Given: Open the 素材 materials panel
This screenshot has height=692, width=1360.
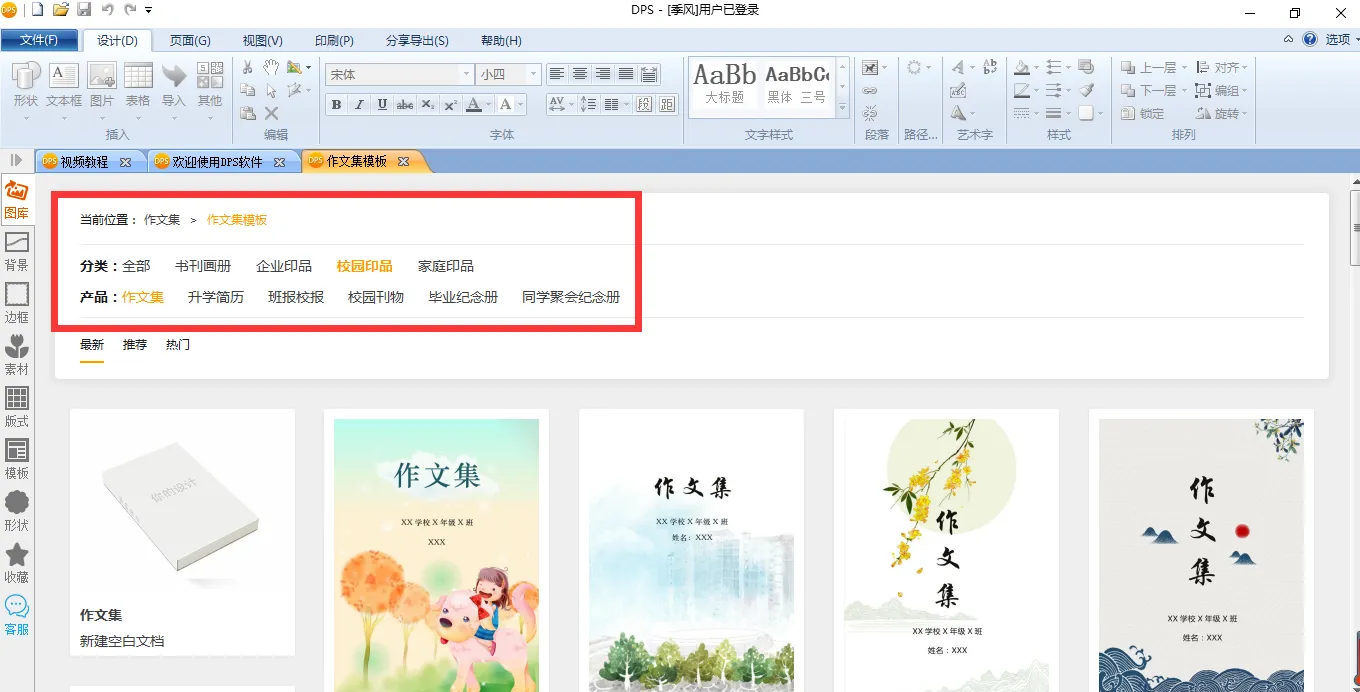Looking at the screenshot, I should [x=16, y=354].
